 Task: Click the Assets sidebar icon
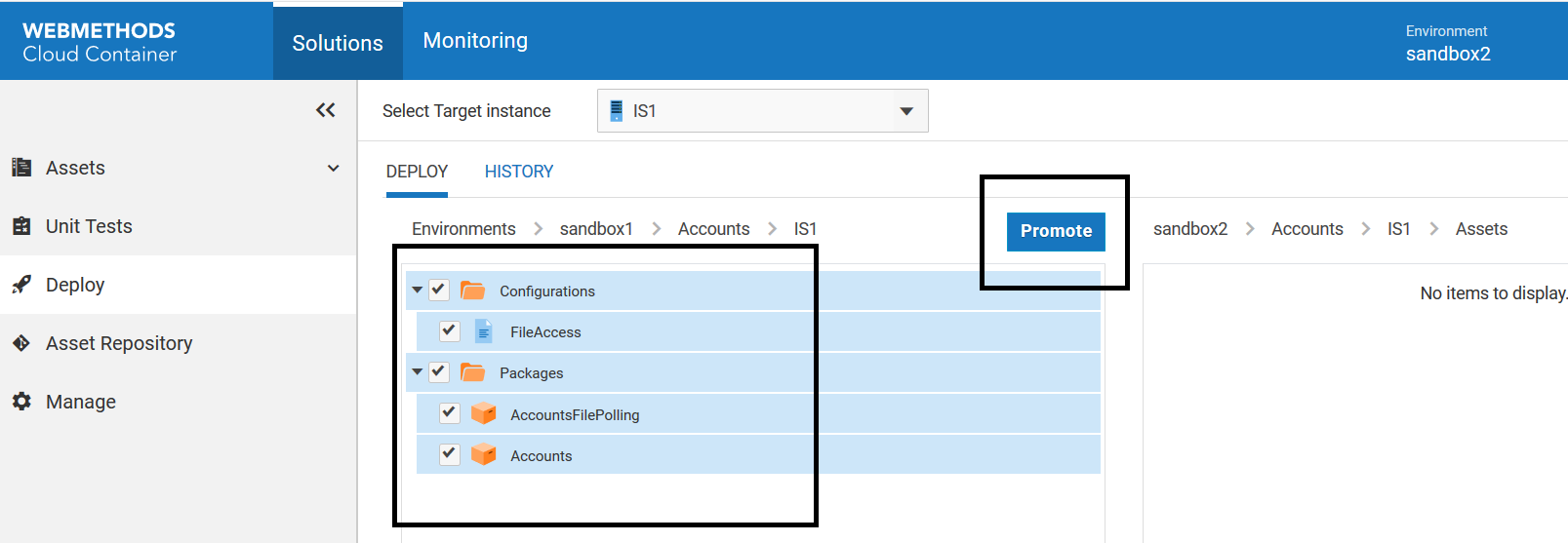point(21,168)
